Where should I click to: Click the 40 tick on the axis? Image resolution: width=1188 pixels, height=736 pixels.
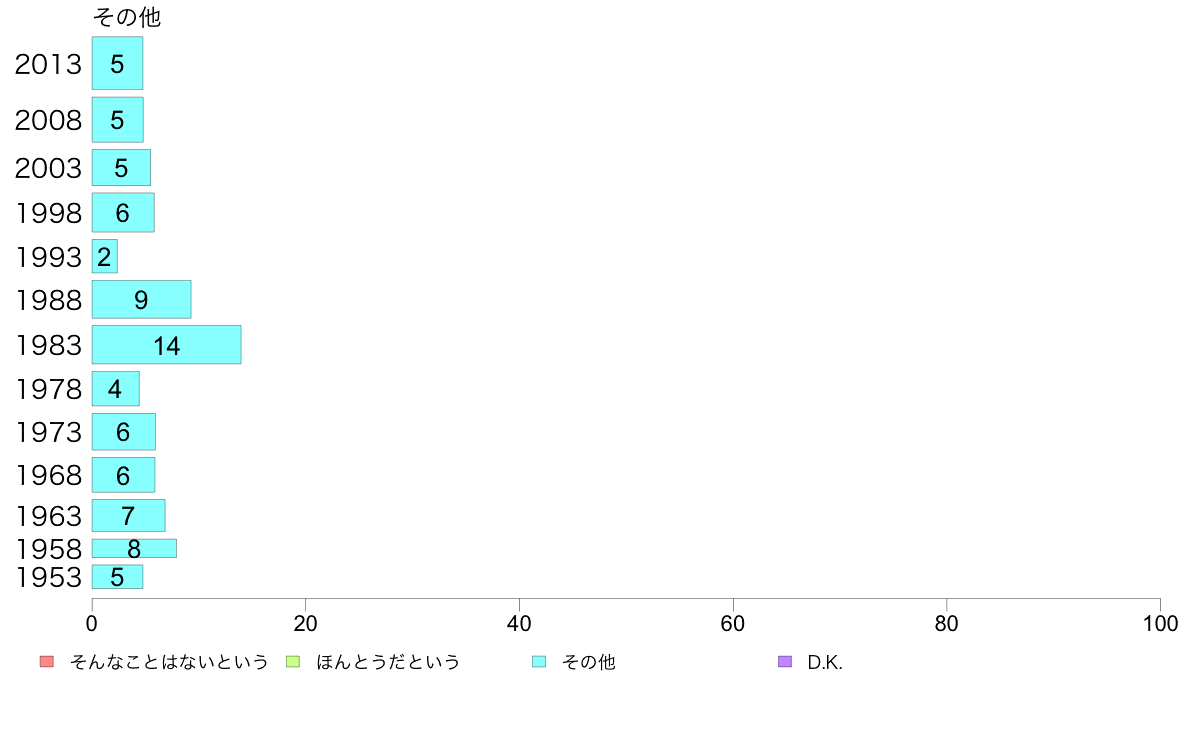(x=519, y=624)
